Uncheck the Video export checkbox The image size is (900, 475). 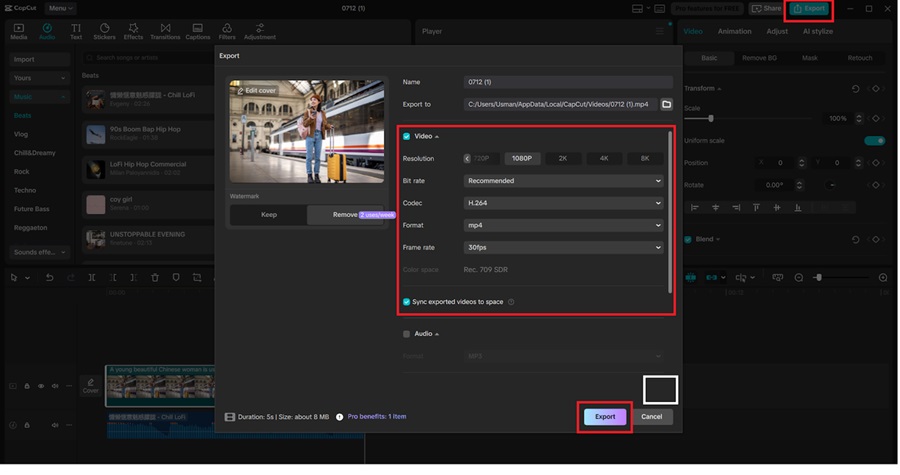pos(406,137)
